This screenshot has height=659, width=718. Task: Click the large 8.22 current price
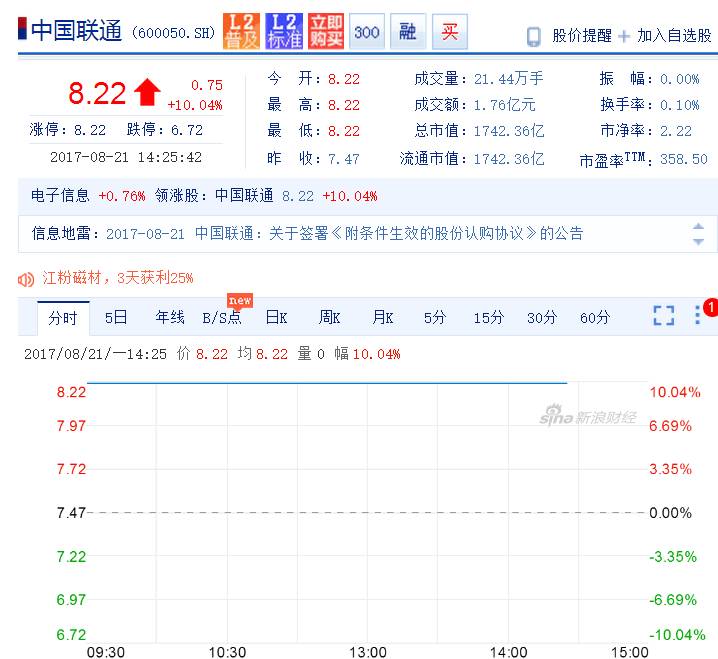pyautogui.click(x=97, y=93)
